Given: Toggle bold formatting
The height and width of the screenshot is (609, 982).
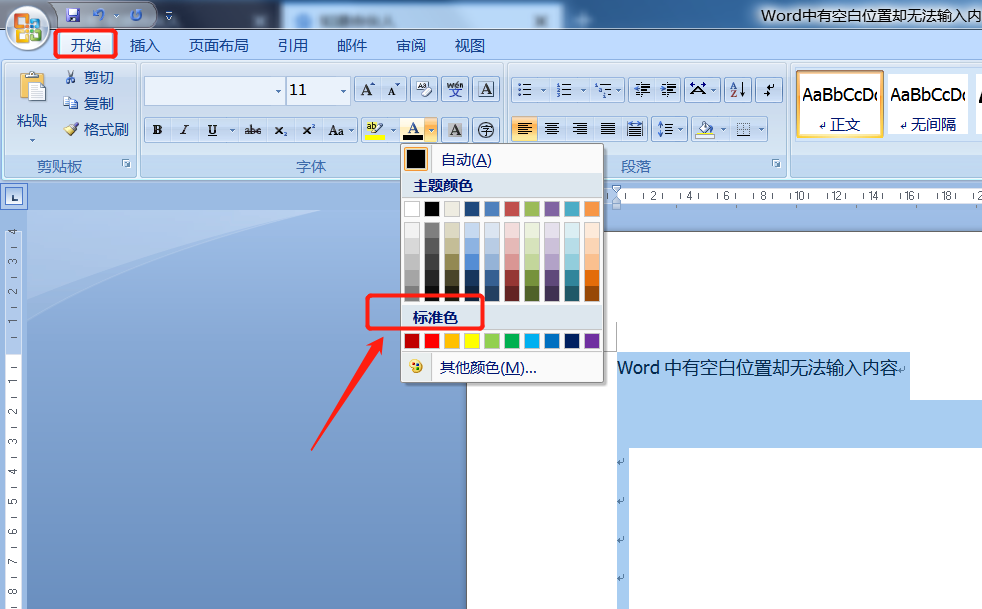Looking at the screenshot, I should [158, 130].
